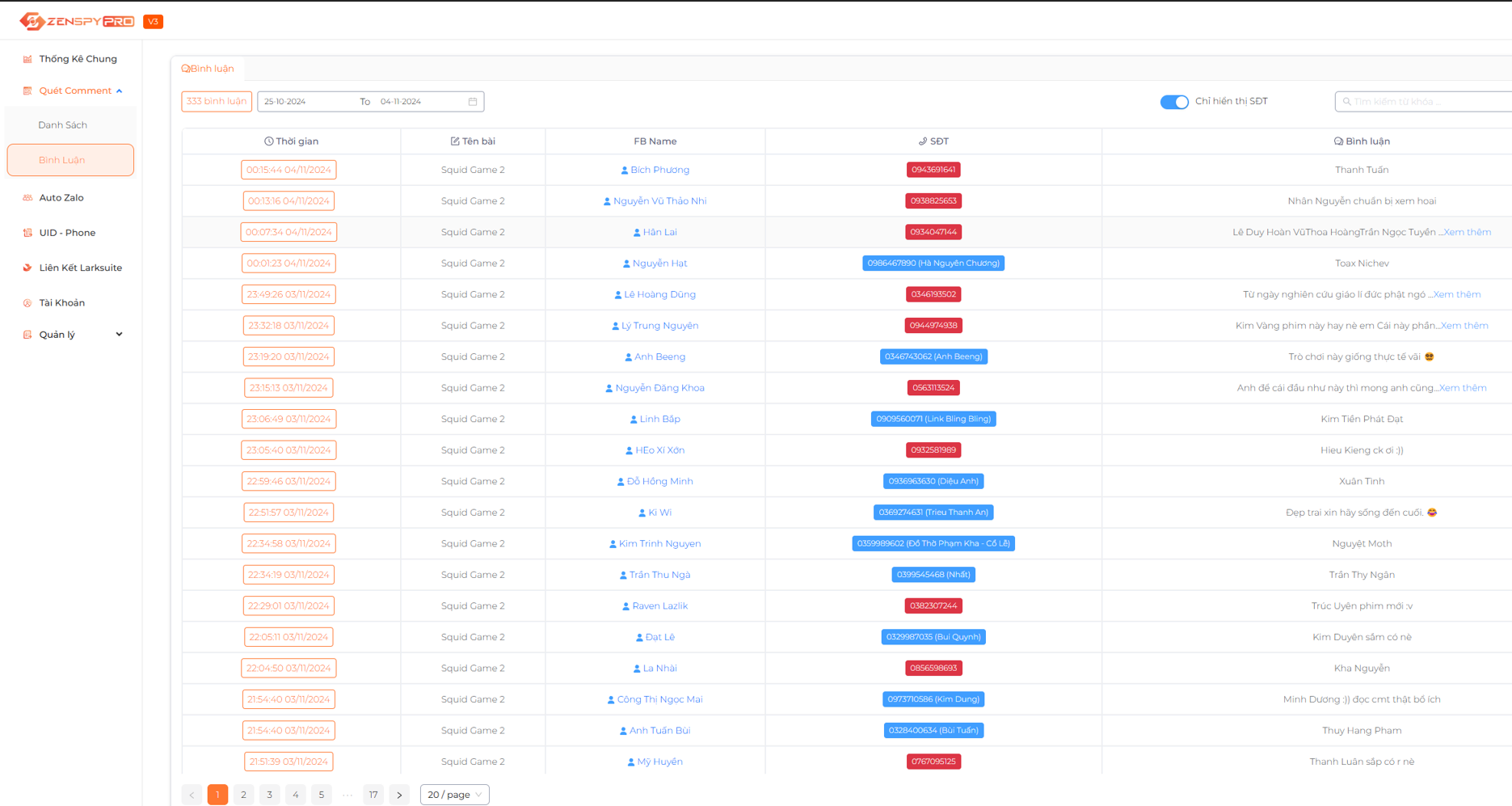The height and width of the screenshot is (806, 1512).
Task: Go to page 4
Action: click(295, 795)
